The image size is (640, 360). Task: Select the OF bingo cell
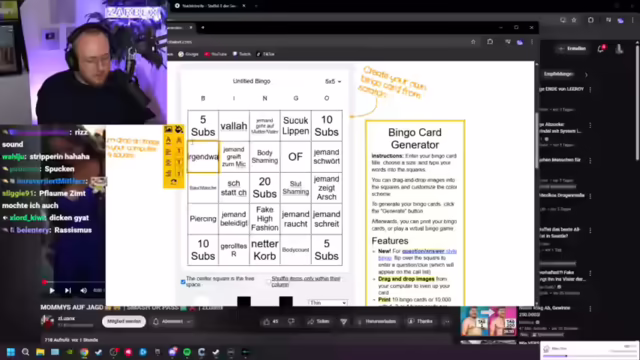coord(296,157)
